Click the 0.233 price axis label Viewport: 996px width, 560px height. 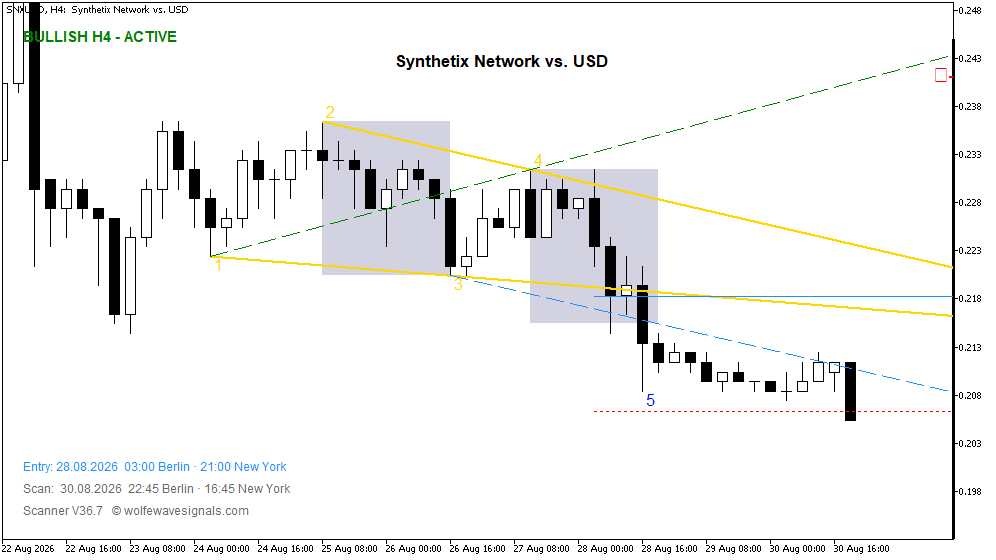pos(969,154)
